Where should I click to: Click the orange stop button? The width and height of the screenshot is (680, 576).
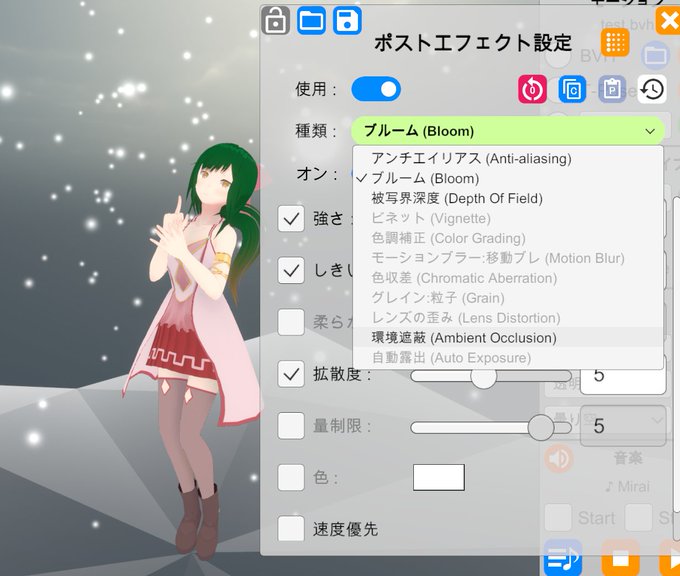(620, 558)
